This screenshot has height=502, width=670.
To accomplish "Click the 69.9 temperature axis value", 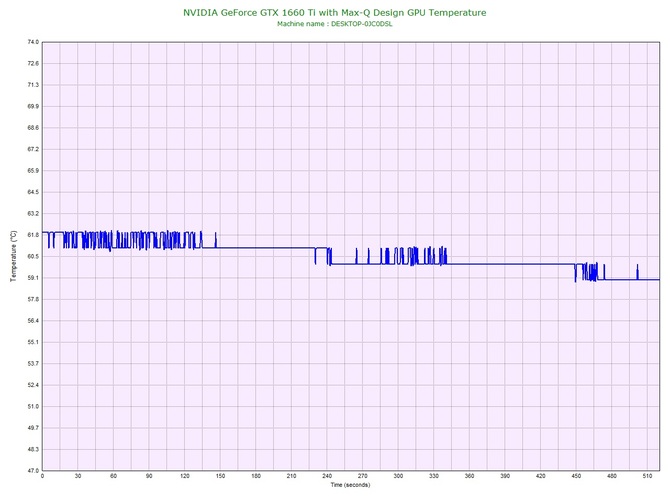I will [33, 106].
